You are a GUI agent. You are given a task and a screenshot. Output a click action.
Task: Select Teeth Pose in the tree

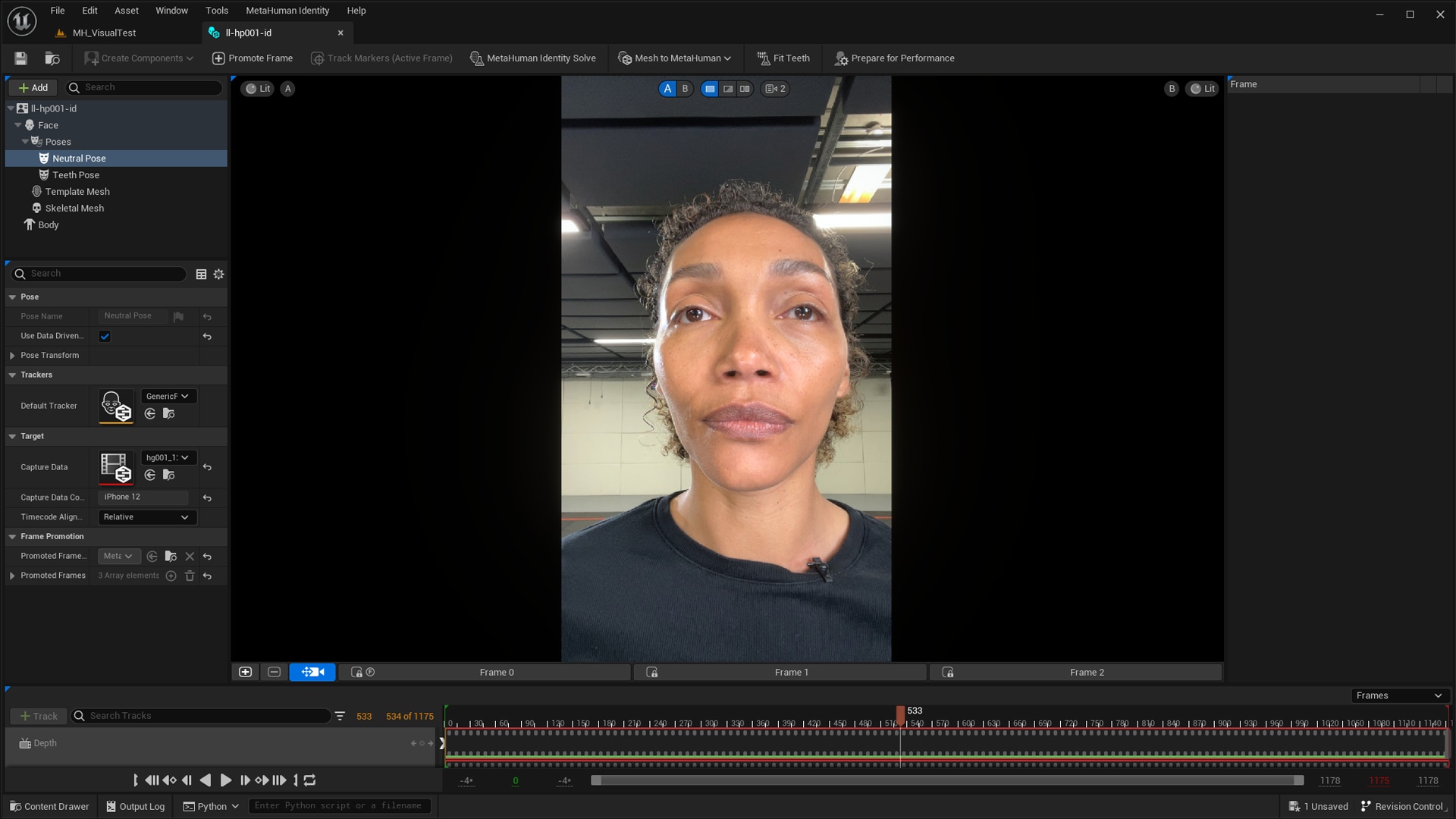coord(76,175)
